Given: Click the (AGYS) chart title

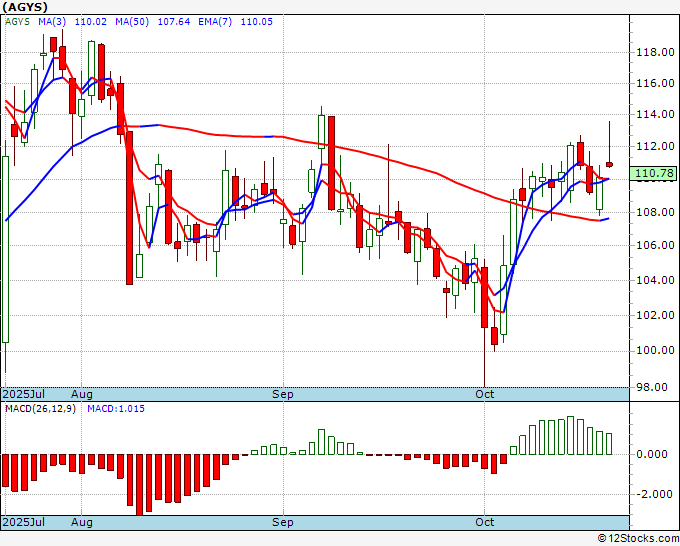Looking at the screenshot, I should [25, 7].
